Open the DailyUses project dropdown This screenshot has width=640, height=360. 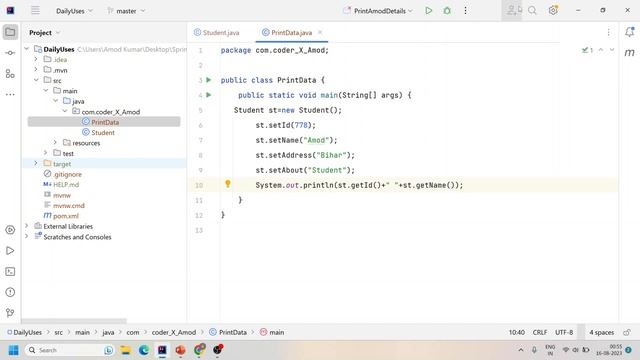(x=74, y=11)
